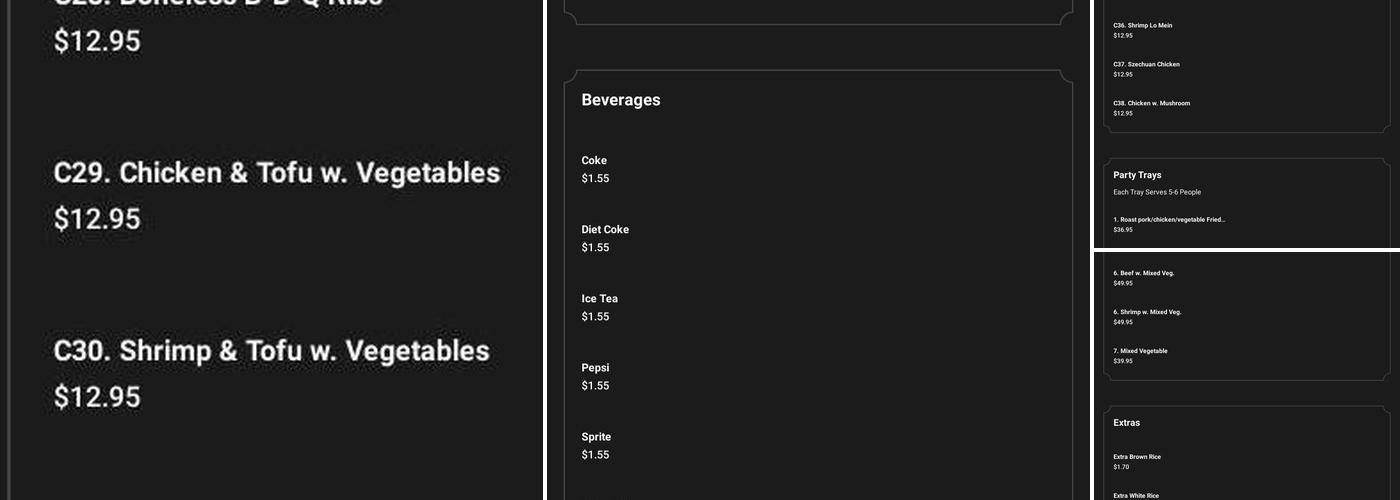Select Sprite from the drinks
The image size is (1400, 500).
tap(596, 437)
